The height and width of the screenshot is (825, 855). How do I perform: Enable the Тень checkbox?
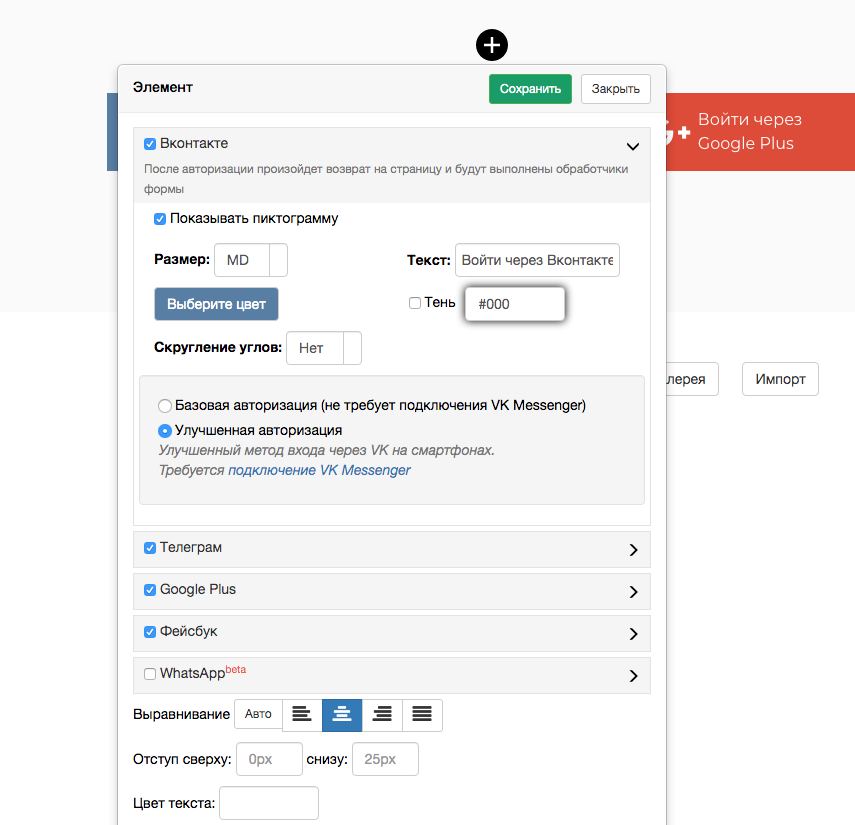pyautogui.click(x=415, y=303)
